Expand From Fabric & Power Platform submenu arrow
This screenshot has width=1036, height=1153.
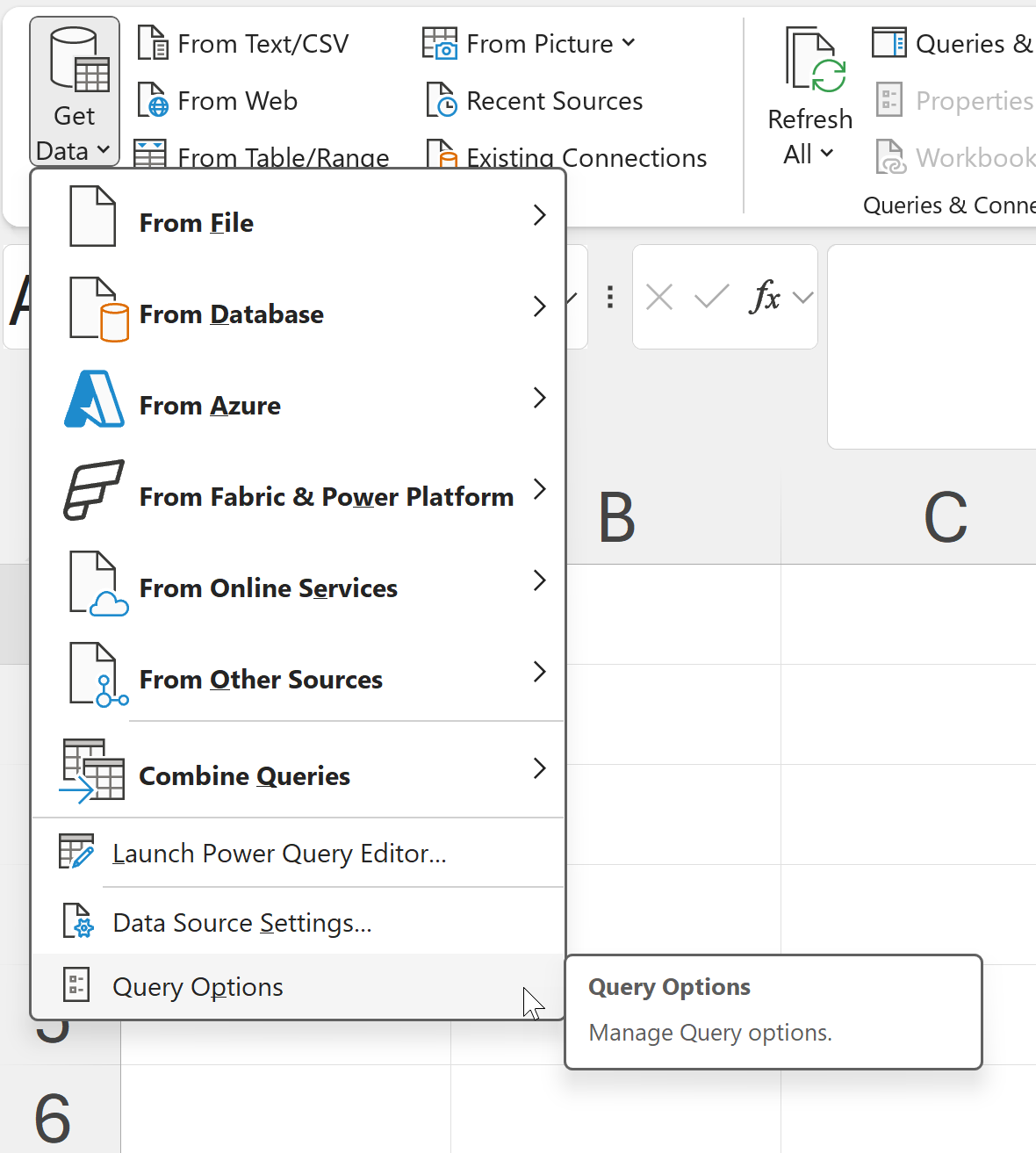coord(540,489)
